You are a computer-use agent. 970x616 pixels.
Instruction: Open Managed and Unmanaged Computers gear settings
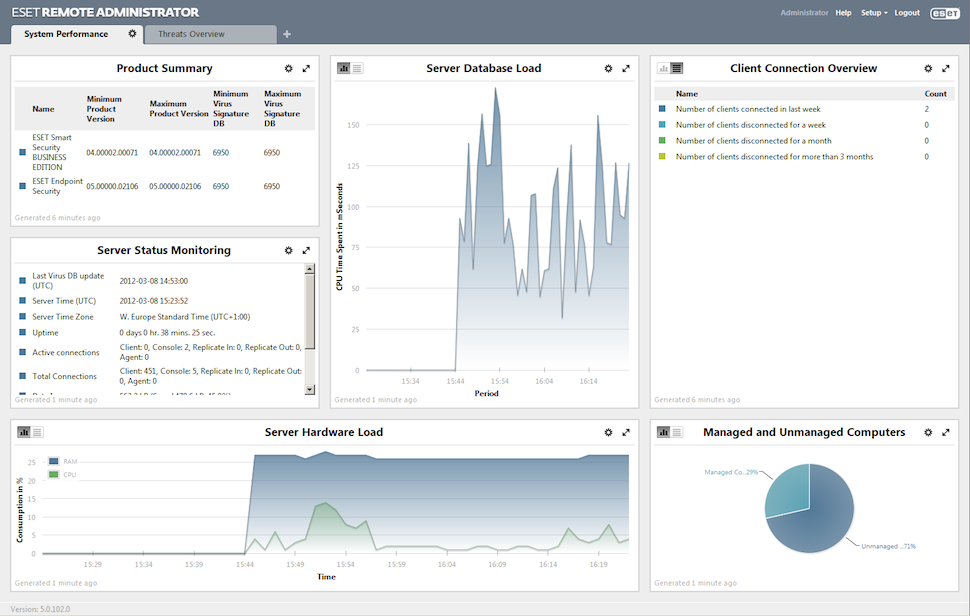point(928,433)
